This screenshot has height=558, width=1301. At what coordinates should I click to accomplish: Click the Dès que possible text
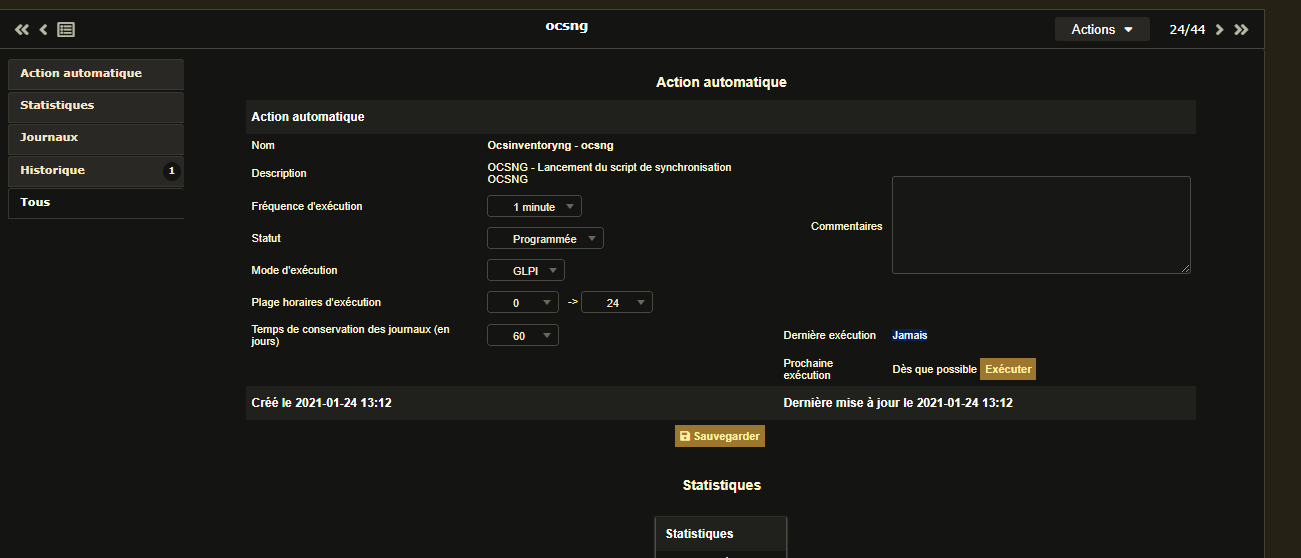pyautogui.click(x=934, y=369)
